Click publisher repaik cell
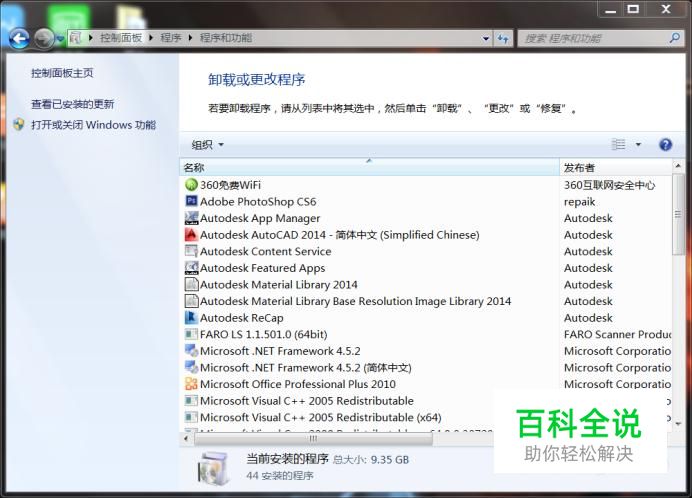This screenshot has width=692, height=498. [579, 202]
